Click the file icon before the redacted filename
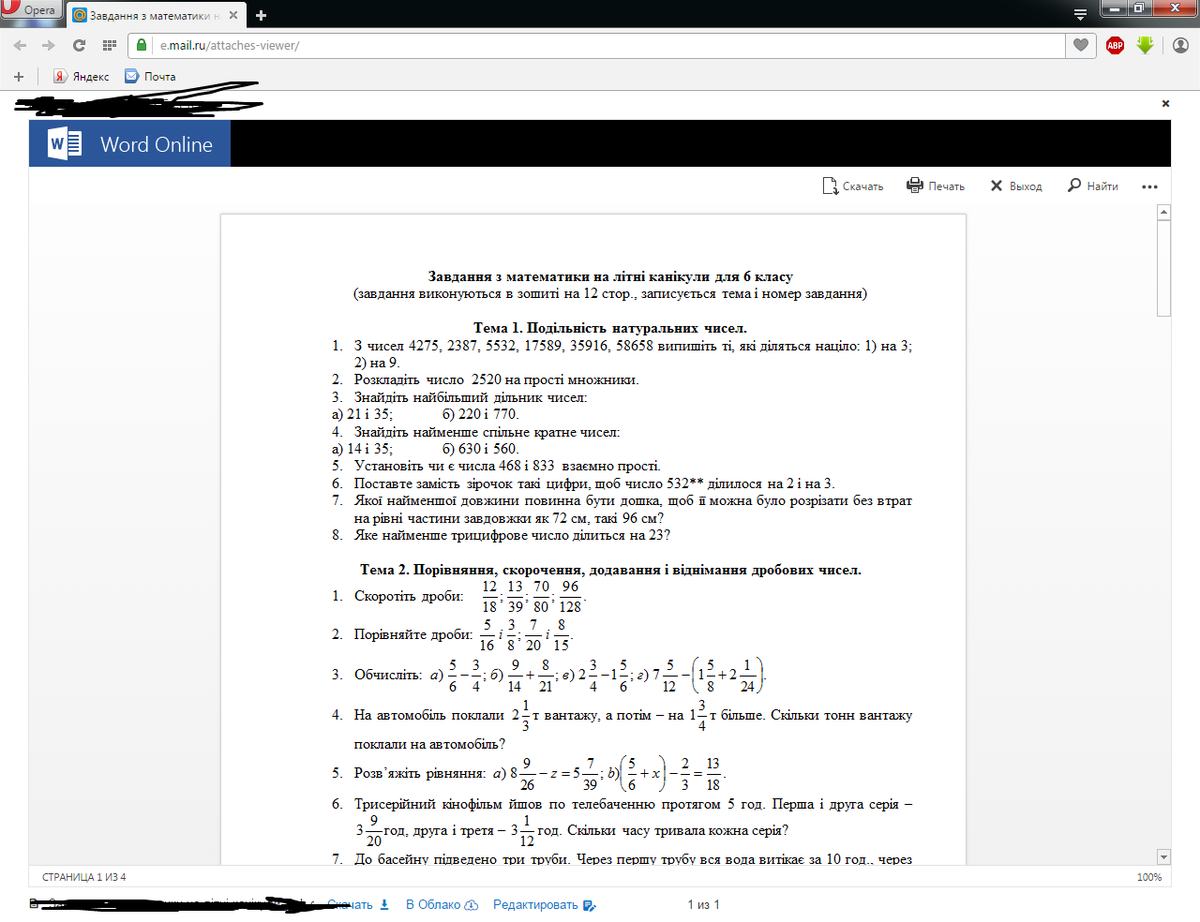Screen dimensions: 1200x922 (x=35, y=904)
